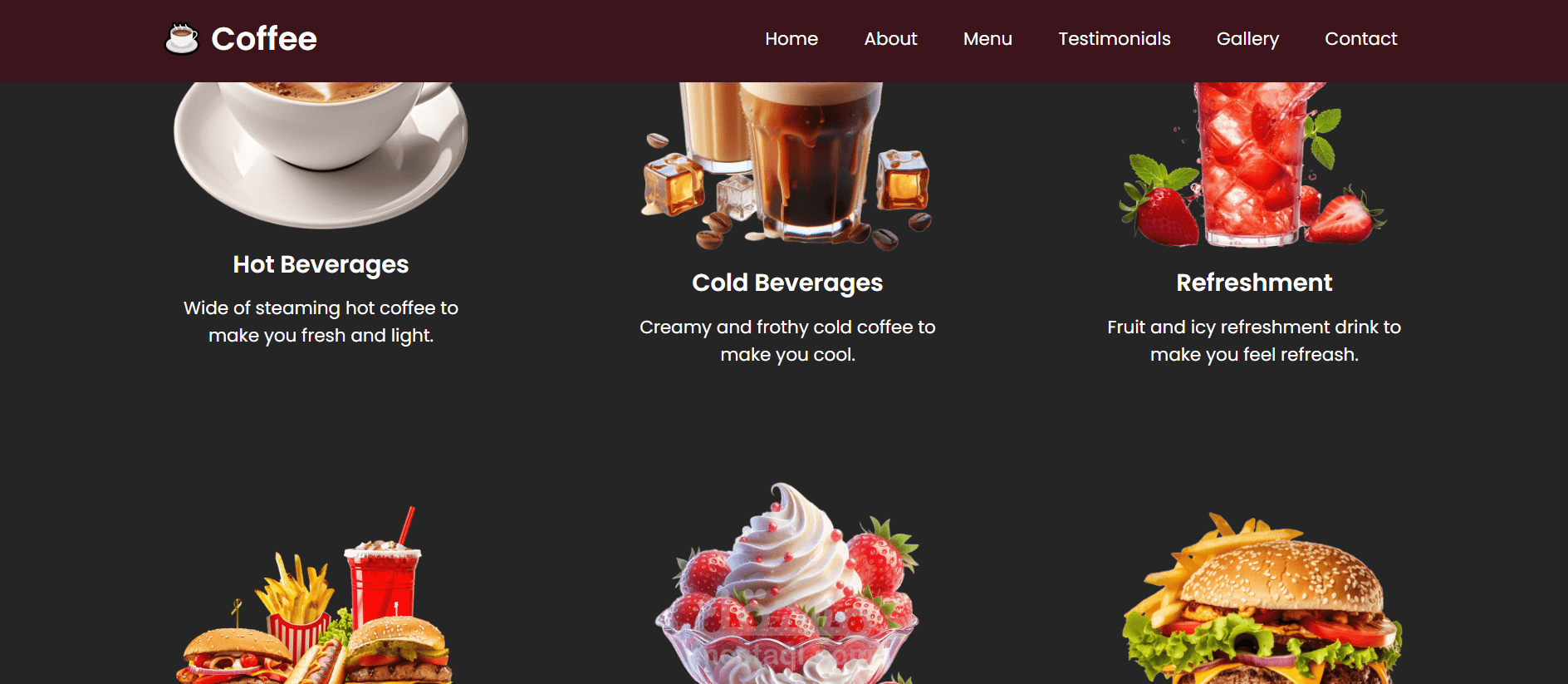Click the strawberry ice cream dessert image
Image resolution: width=1568 pixels, height=684 pixels.
tap(787, 583)
